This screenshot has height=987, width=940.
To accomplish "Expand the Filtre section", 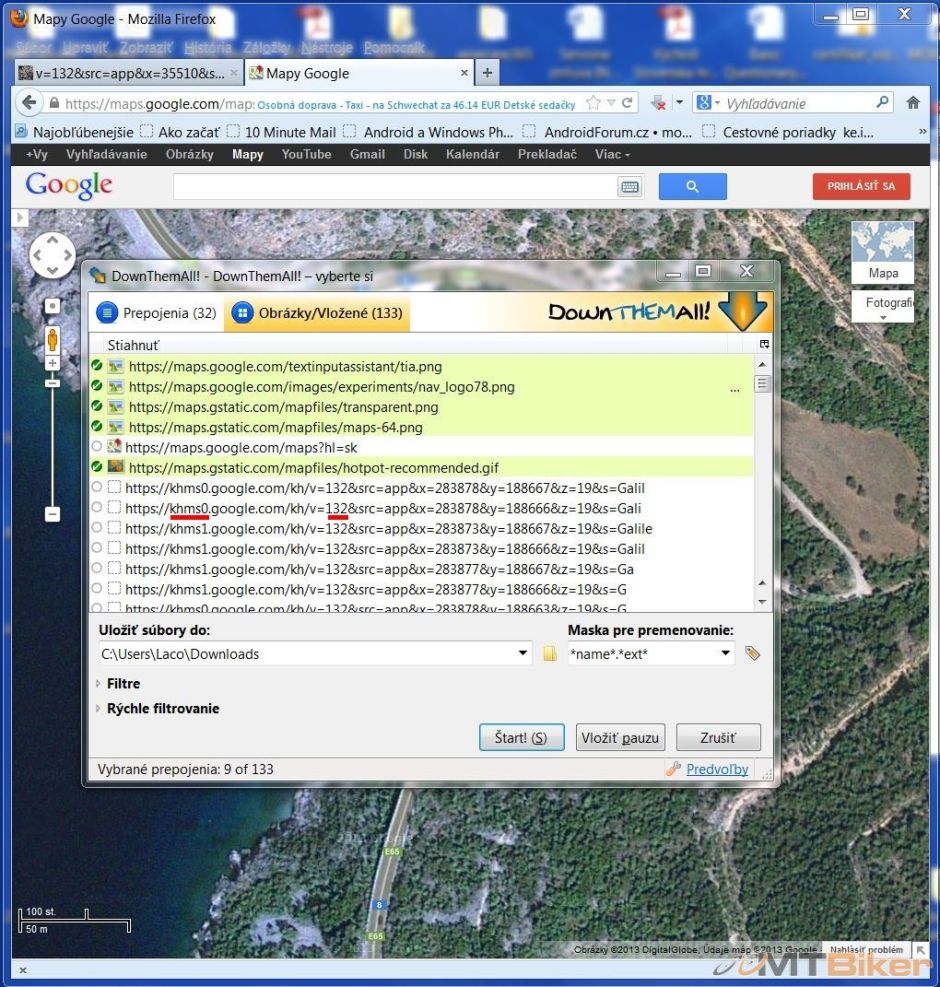I will pos(98,684).
